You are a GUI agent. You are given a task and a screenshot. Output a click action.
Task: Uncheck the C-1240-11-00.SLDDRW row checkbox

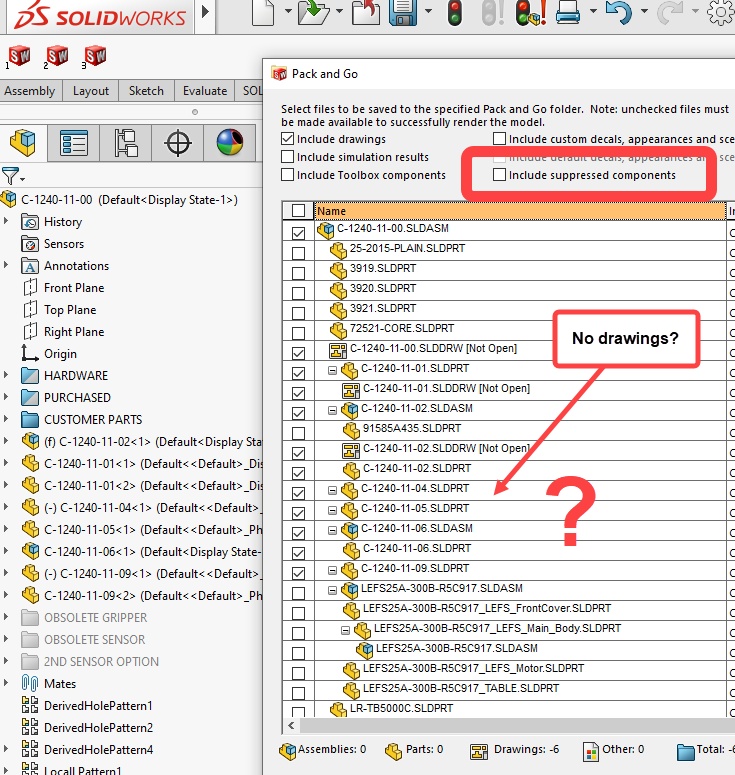pos(298,353)
